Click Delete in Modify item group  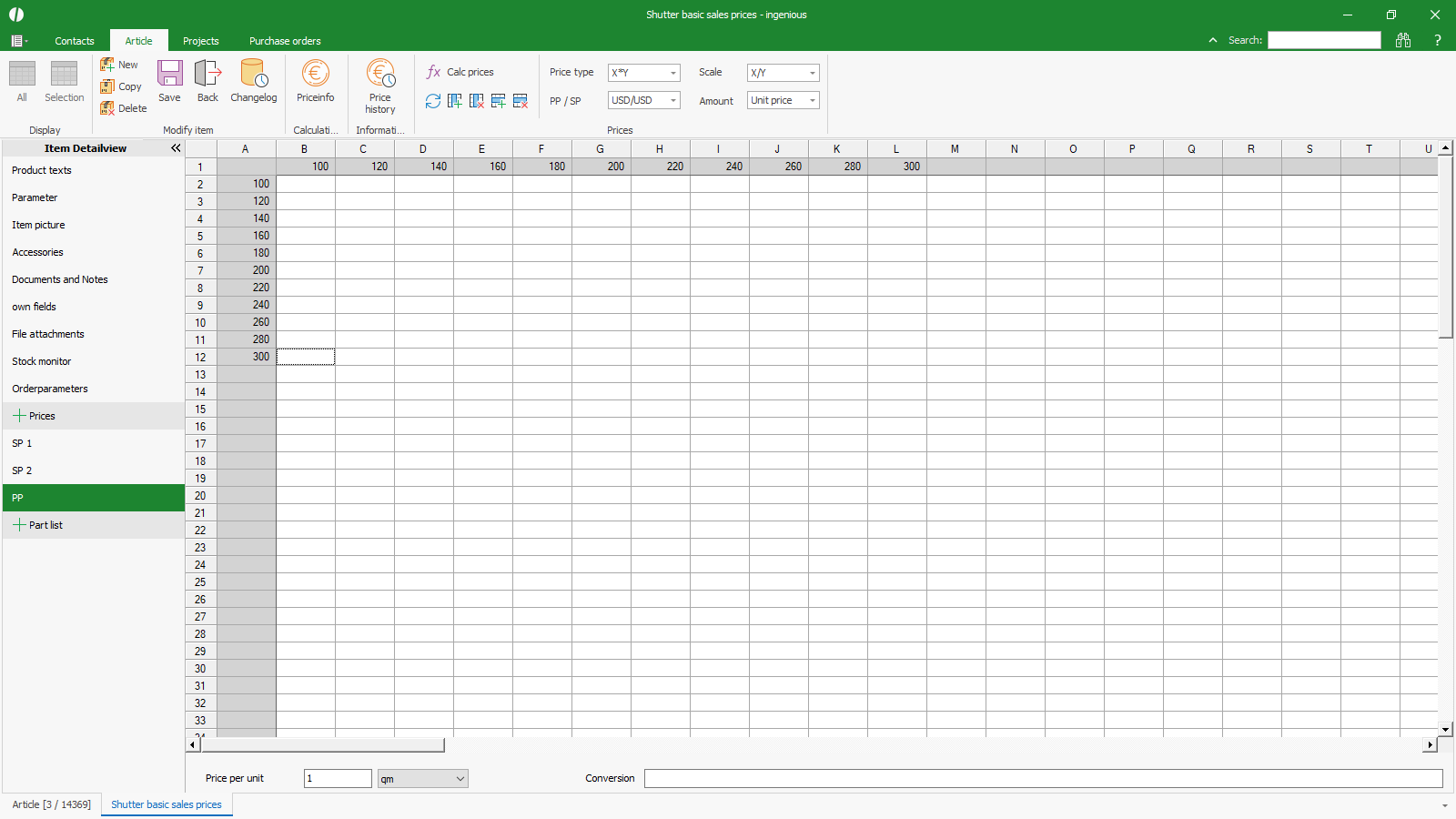(x=123, y=108)
